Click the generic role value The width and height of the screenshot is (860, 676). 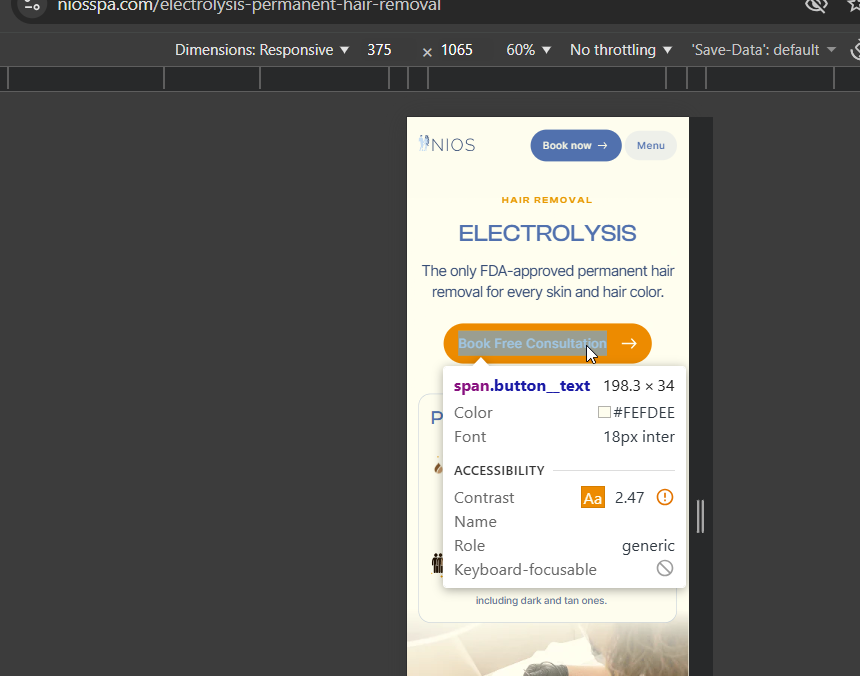[648, 546]
